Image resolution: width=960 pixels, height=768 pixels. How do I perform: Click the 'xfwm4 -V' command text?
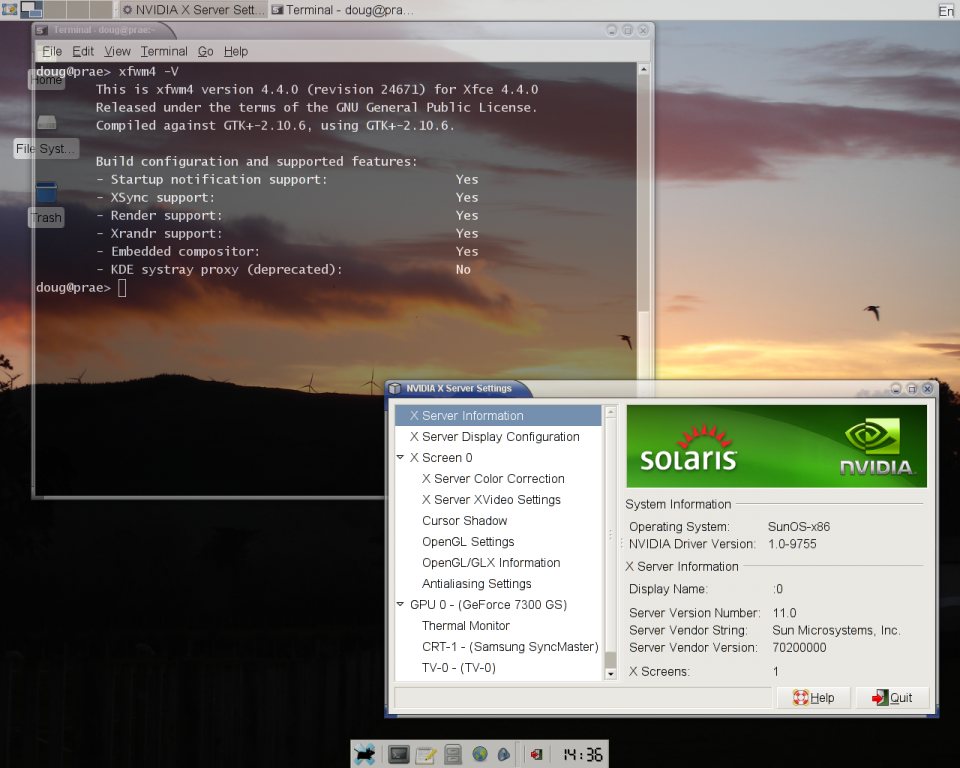148,72
